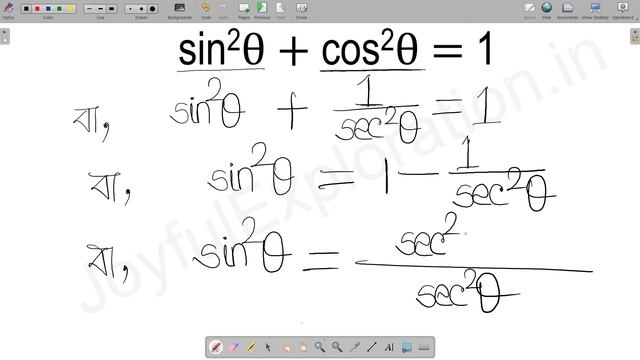
Task: Open the Documents view
Action: pos(567,10)
